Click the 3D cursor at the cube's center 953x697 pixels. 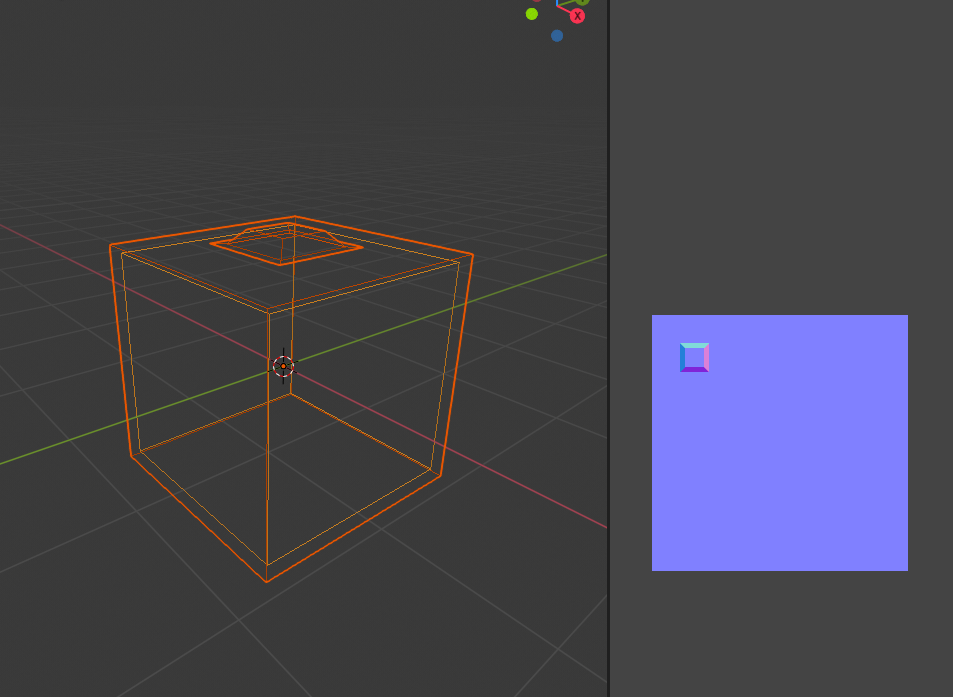coord(285,368)
